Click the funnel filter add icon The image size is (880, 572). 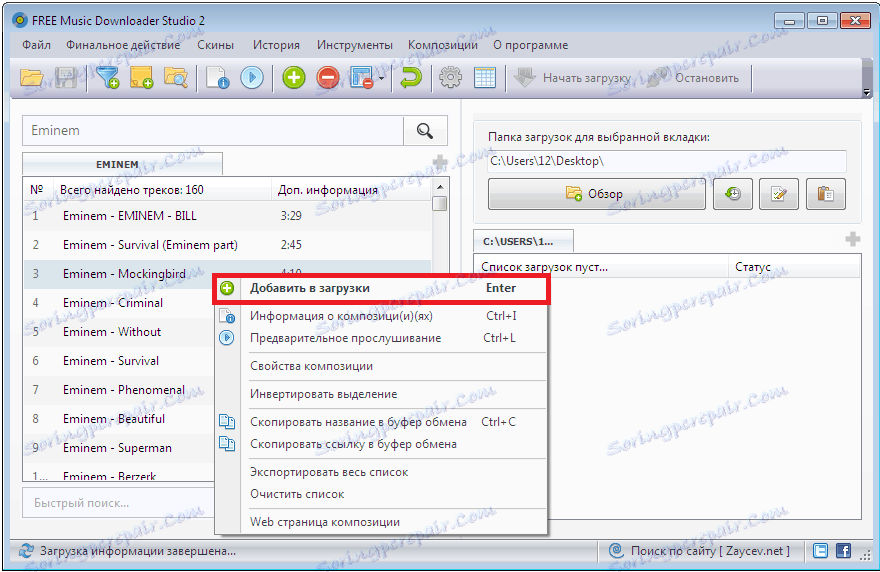[108, 77]
